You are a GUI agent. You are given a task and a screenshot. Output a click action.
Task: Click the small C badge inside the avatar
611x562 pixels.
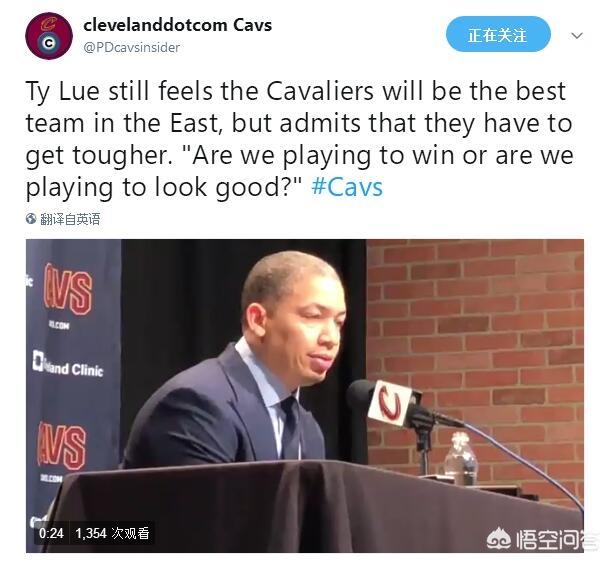pyautogui.click(x=48, y=43)
